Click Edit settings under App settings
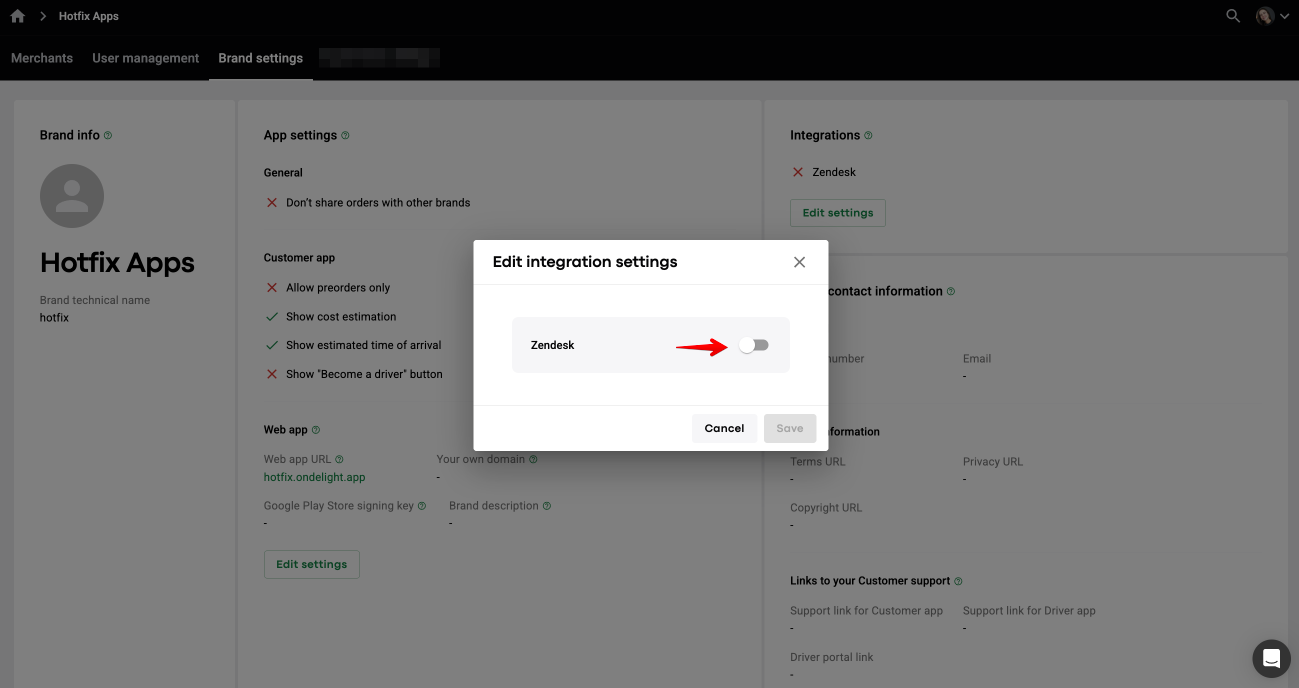 (x=311, y=564)
